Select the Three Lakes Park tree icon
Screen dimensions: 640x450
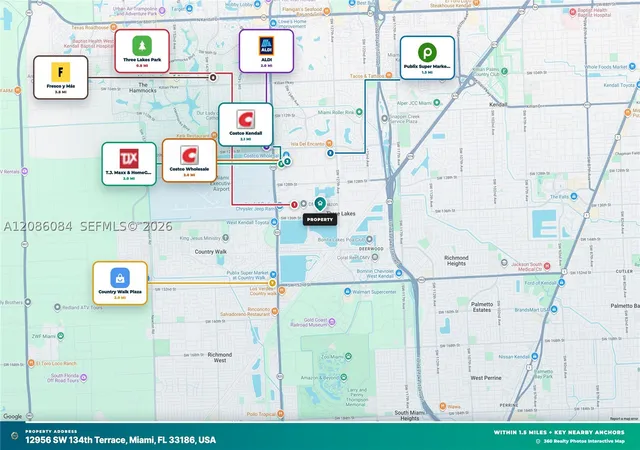click(142, 46)
